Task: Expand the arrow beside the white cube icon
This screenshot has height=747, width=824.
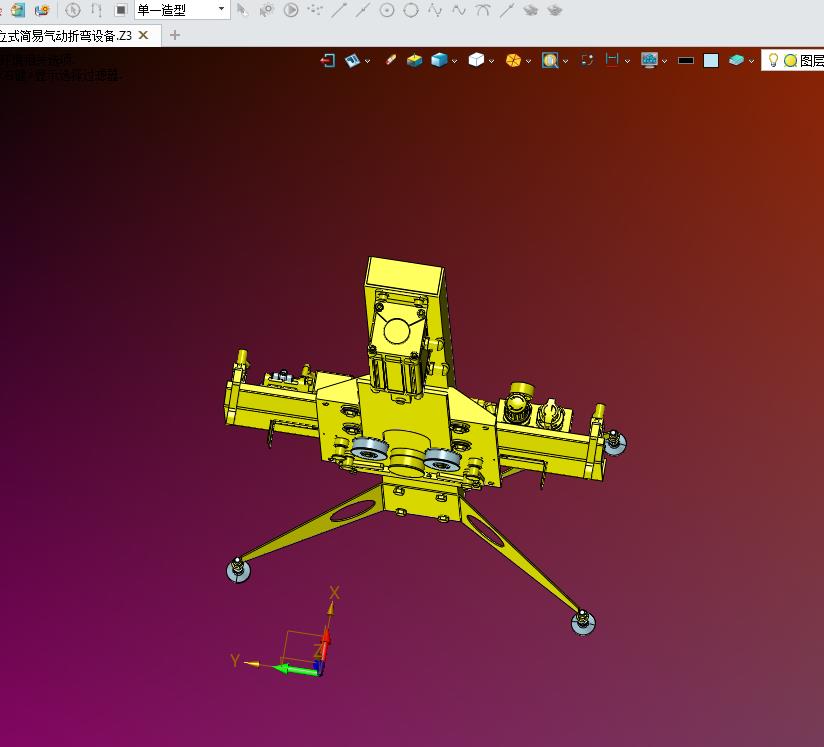Action: 492,61
